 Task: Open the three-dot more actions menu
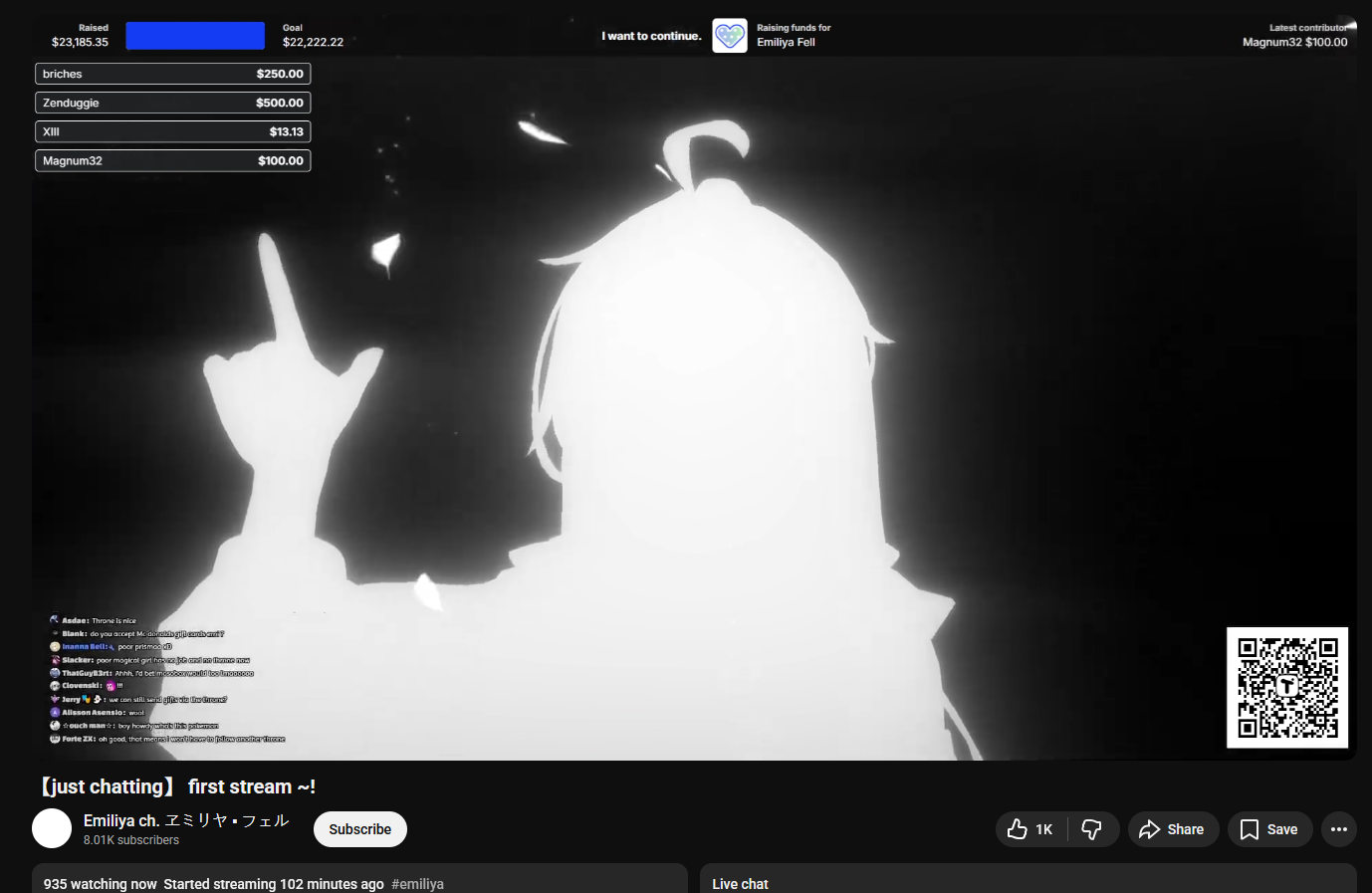coord(1339,829)
